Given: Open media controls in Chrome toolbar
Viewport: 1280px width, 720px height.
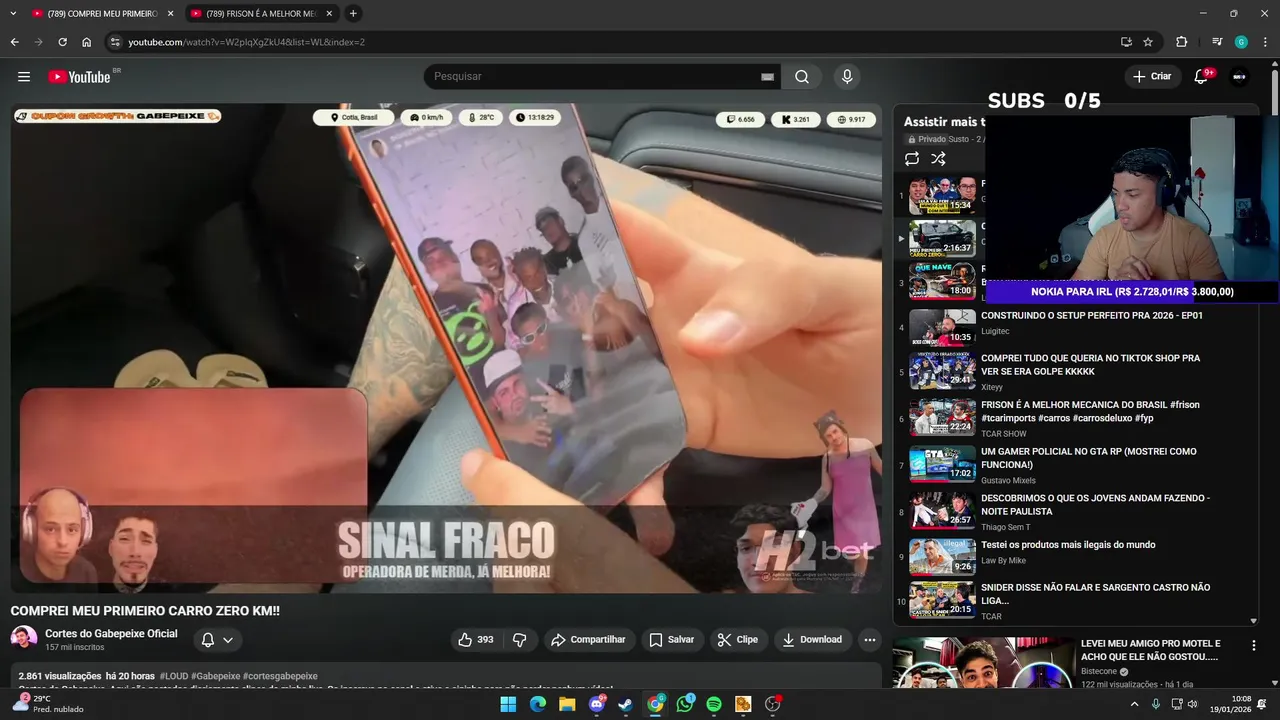Looking at the screenshot, I should pyautogui.click(x=1216, y=42).
